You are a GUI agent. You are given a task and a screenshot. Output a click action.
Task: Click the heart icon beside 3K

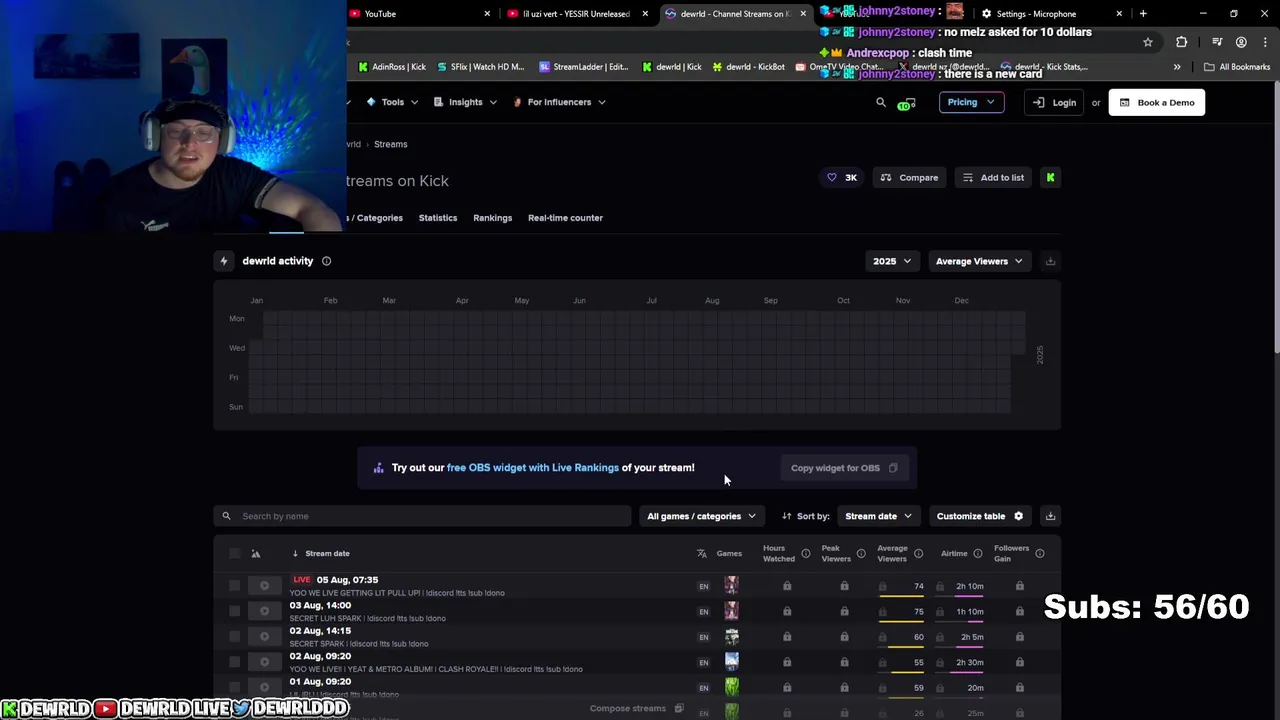(x=832, y=178)
